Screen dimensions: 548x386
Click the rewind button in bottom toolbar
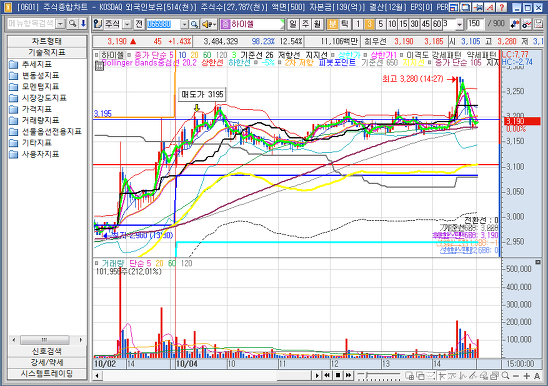tap(327, 376)
